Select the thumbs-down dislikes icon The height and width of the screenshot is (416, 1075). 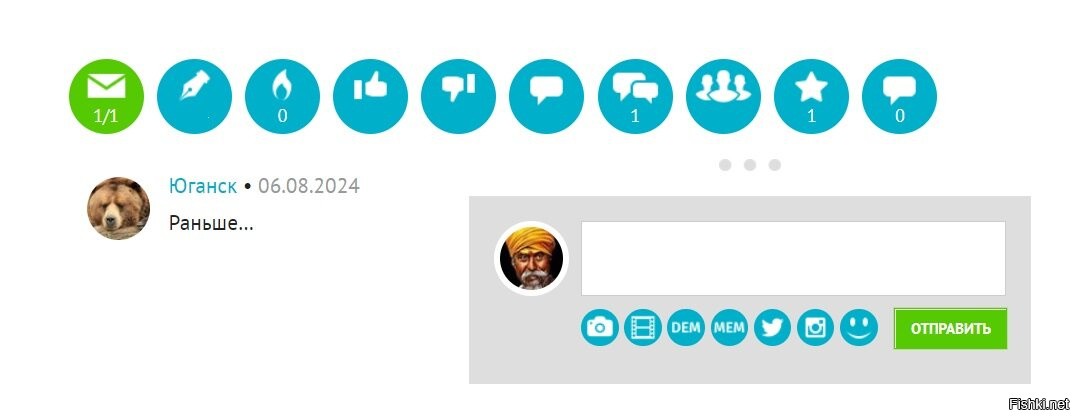coord(458,96)
